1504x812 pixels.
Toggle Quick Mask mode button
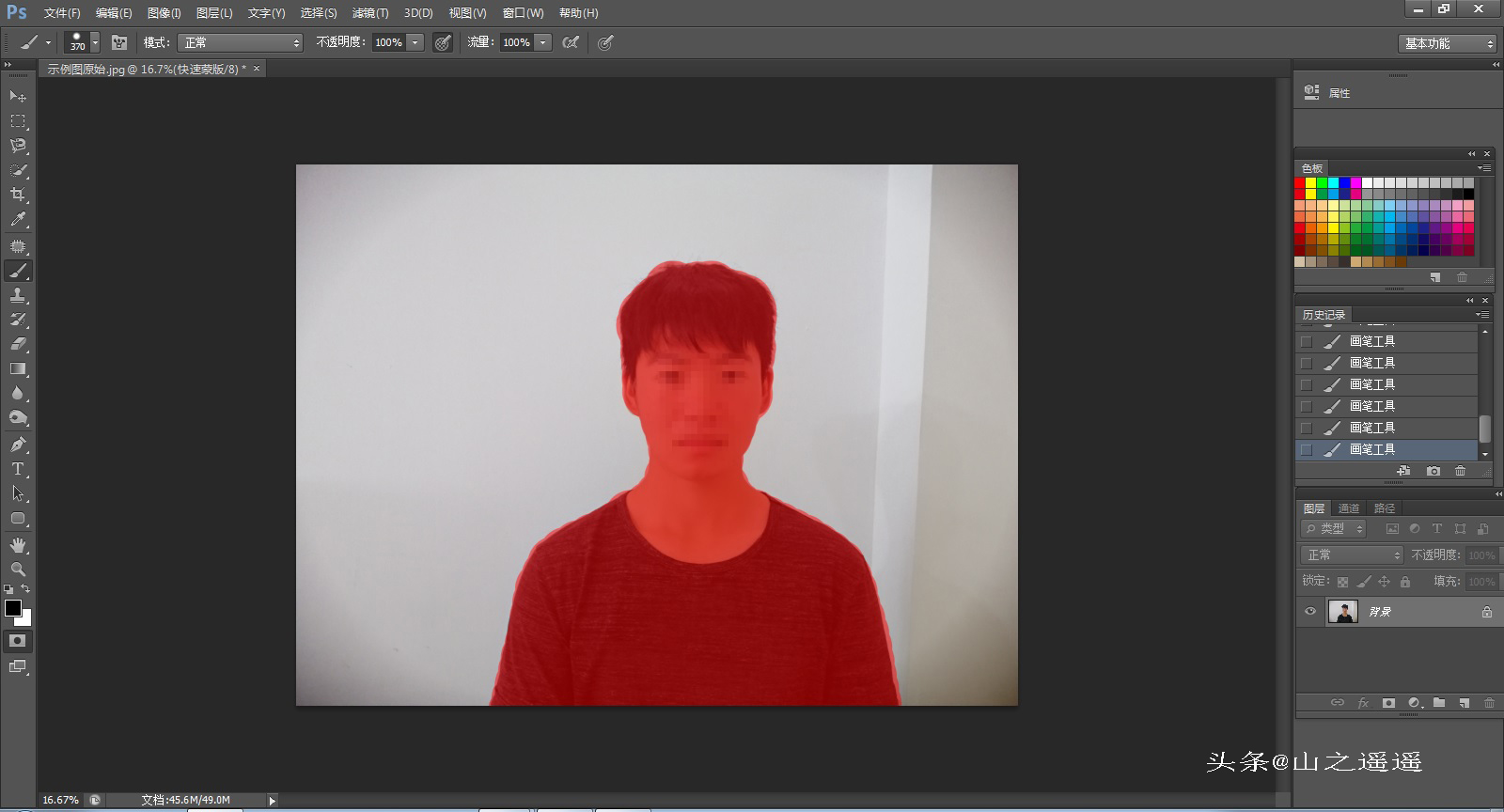(18, 641)
